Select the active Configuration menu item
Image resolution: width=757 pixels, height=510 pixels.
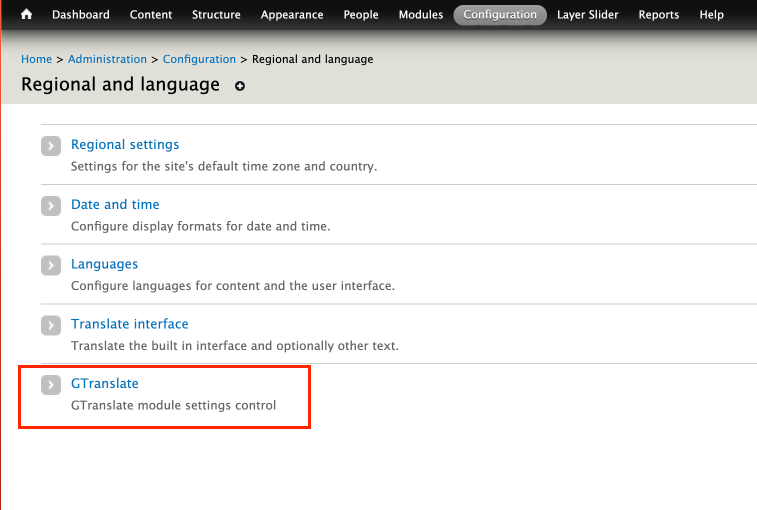500,15
